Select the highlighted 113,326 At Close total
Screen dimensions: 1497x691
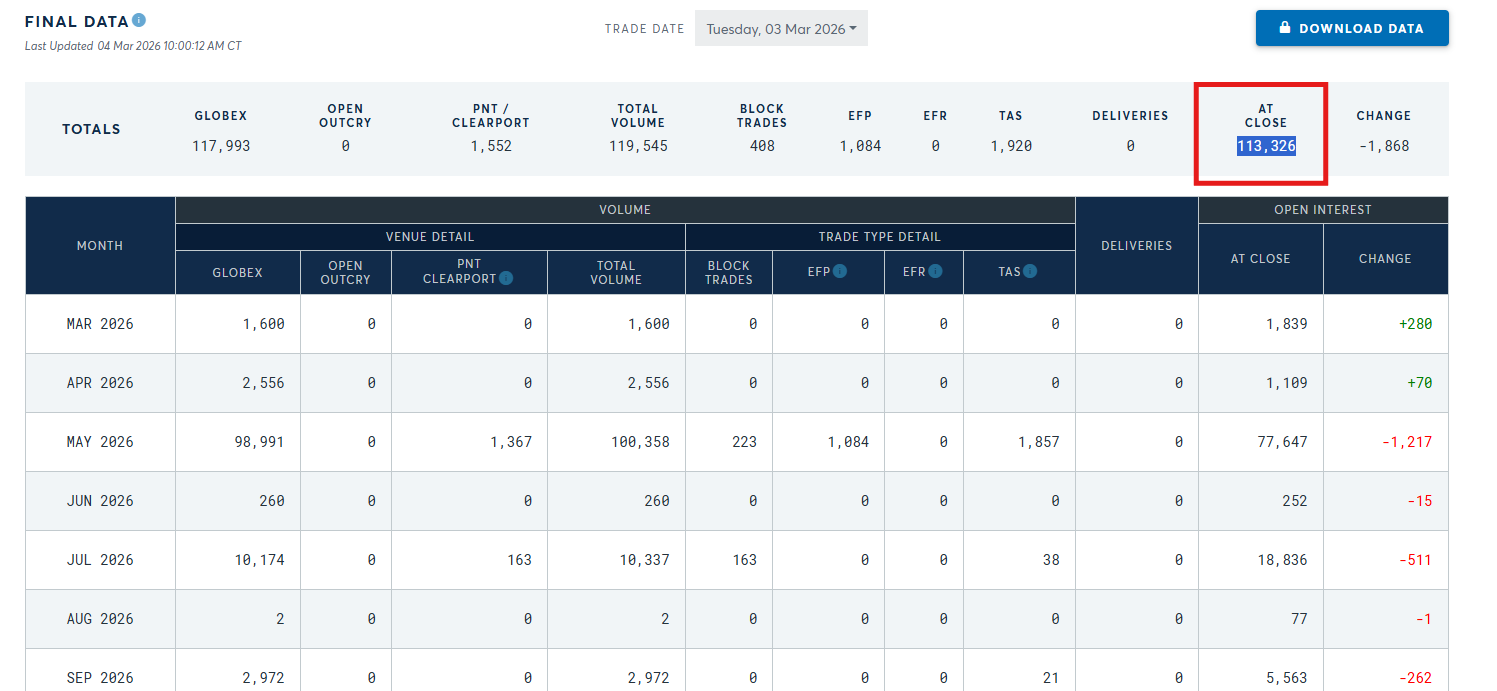1266,146
